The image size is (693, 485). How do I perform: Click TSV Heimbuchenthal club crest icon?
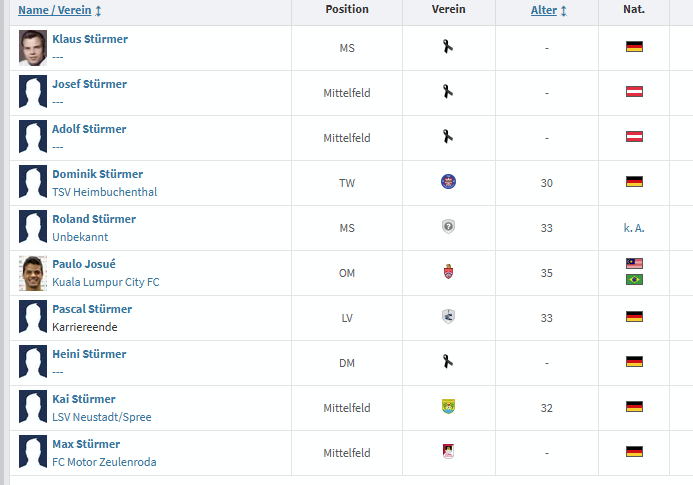click(x=448, y=182)
